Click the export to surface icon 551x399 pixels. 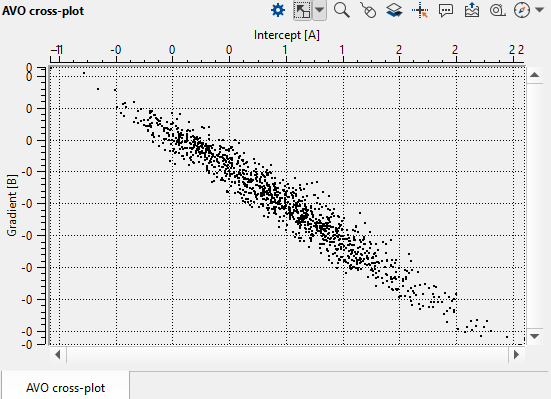pos(472,10)
